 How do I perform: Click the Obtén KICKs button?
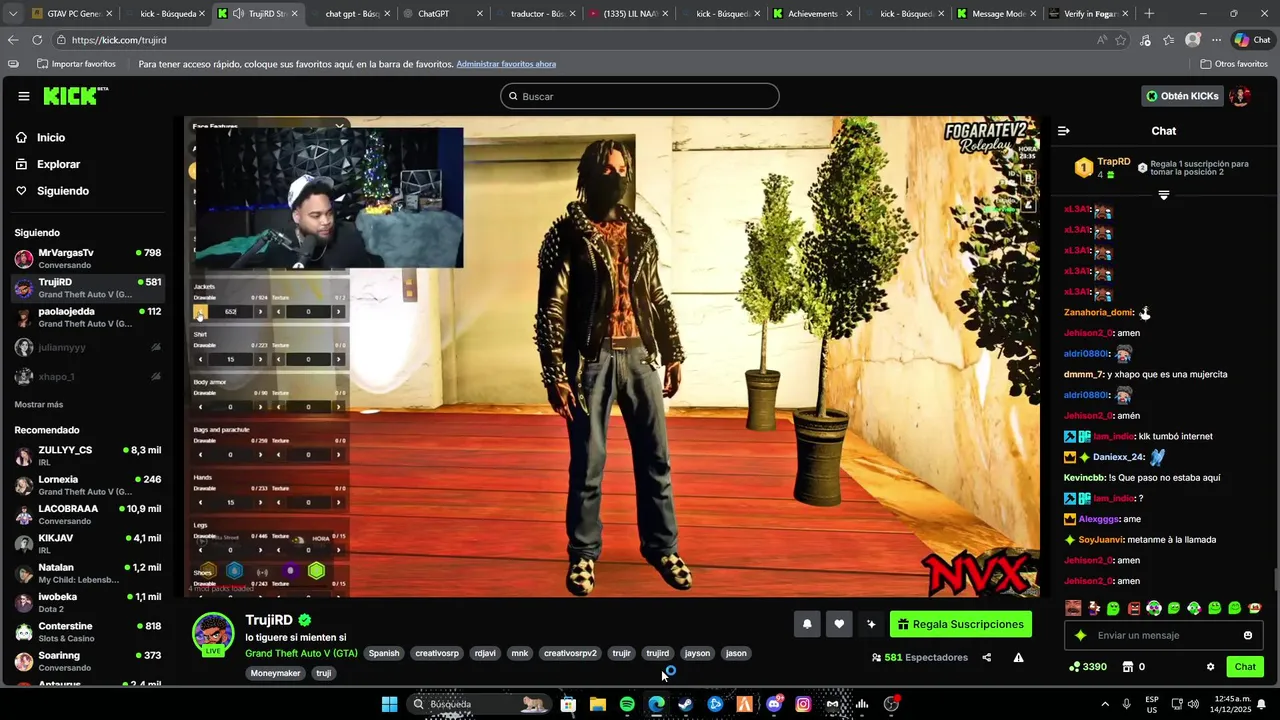pyautogui.click(x=1183, y=96)
